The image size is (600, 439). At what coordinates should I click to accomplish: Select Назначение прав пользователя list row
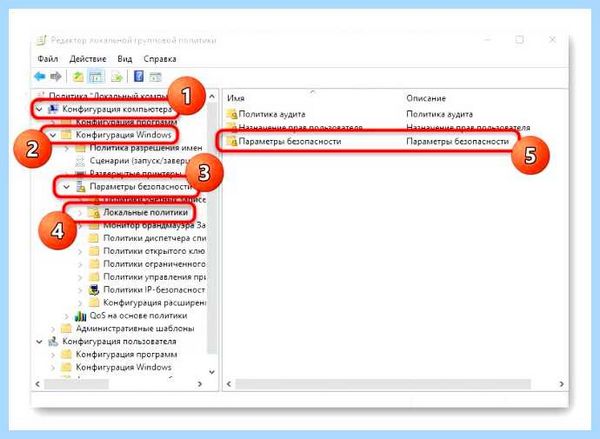pos(300,127)
